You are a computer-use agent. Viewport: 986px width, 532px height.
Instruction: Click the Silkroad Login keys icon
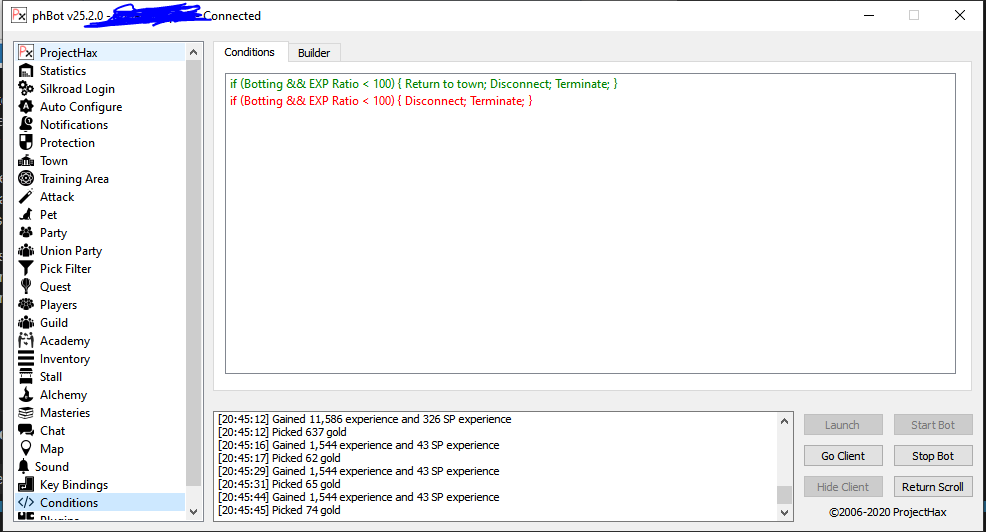[26, 89]
